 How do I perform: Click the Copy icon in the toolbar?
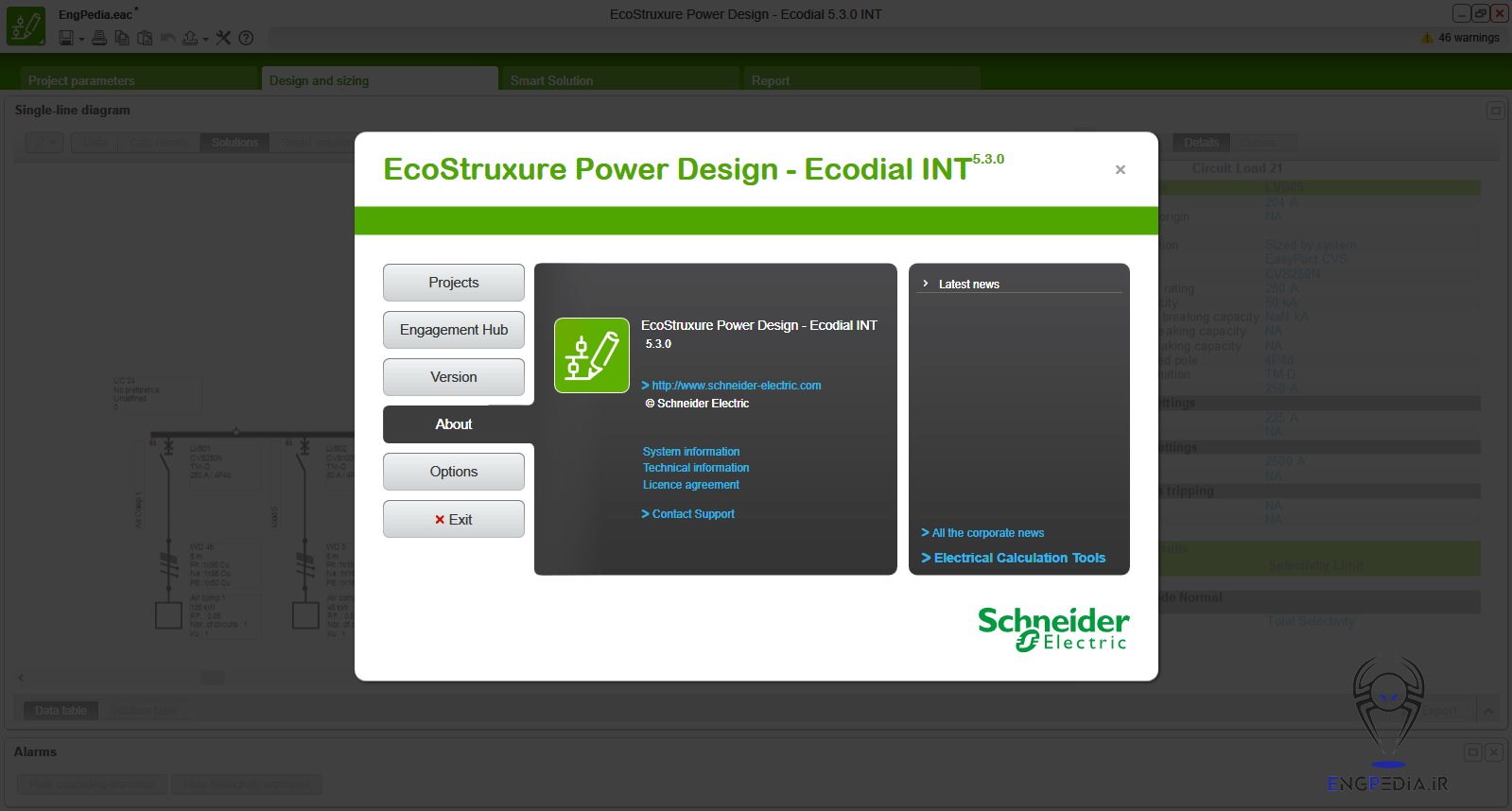tap(122, 38)
